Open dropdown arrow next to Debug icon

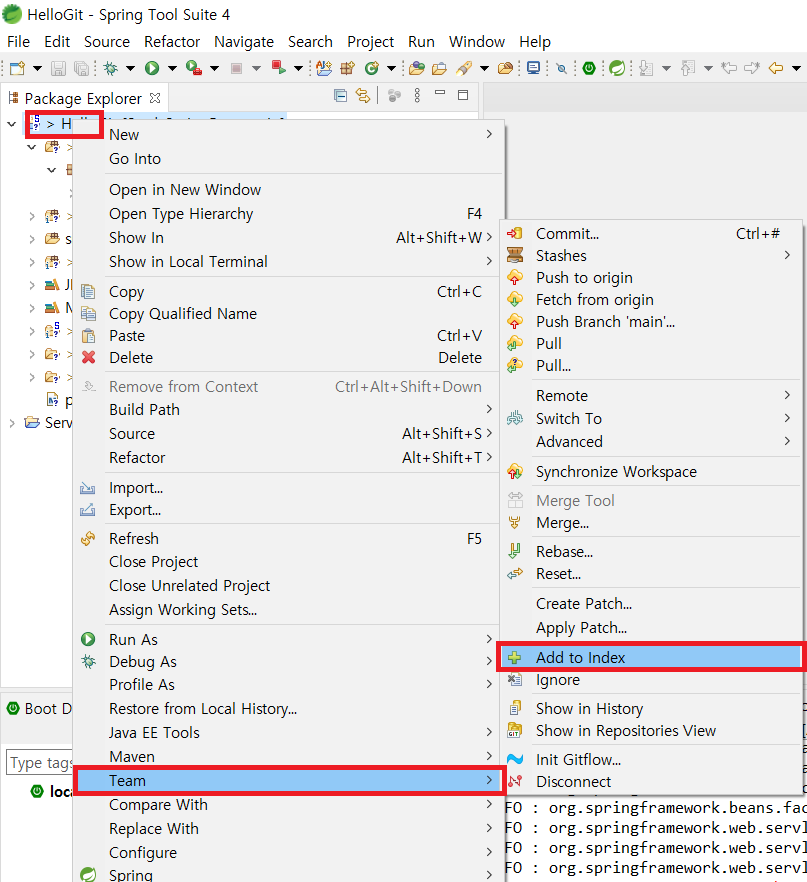pyautogui.click(x=130, y=69)
